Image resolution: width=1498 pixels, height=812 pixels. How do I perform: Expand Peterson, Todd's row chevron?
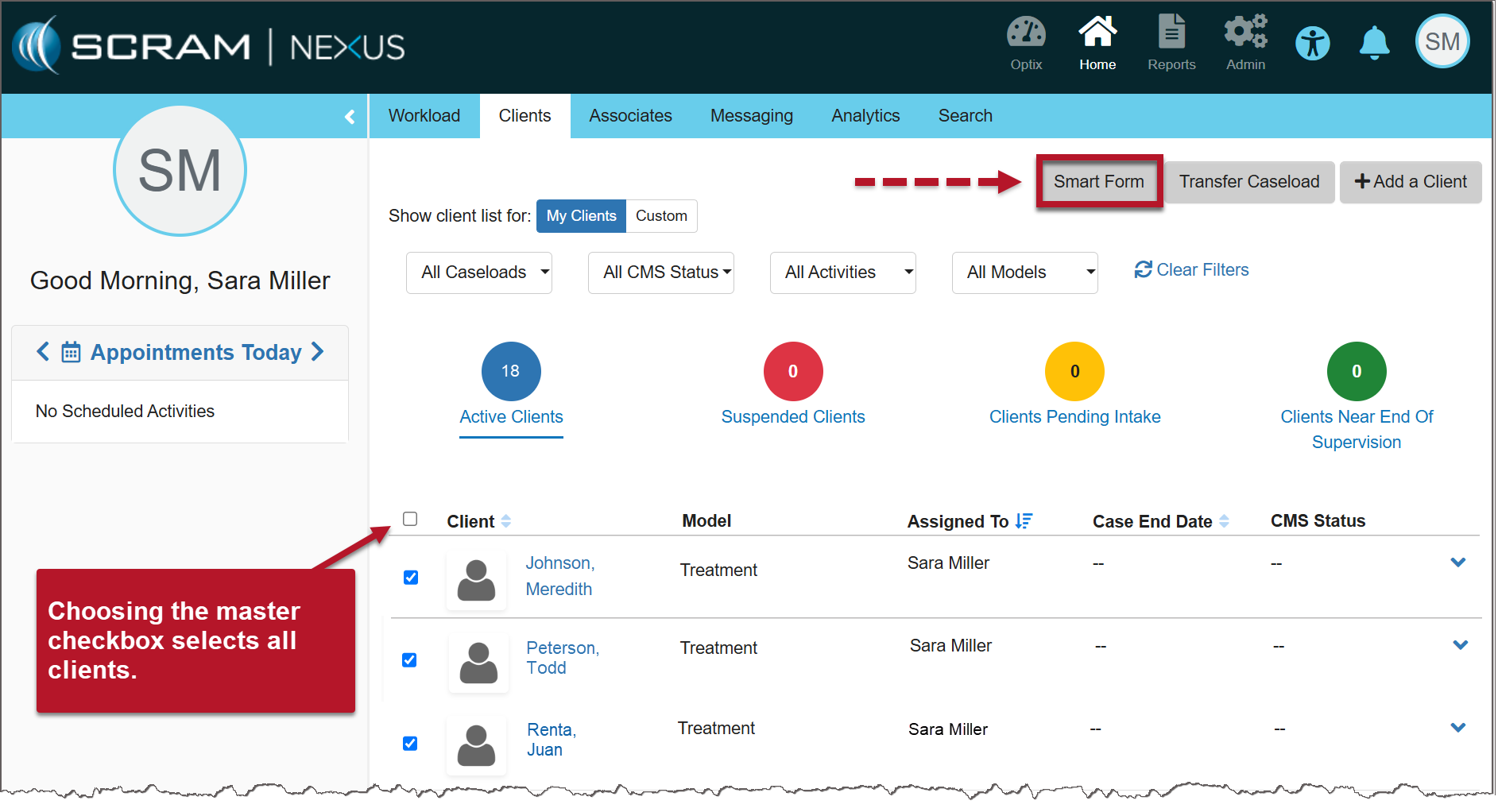(1460, 645)
